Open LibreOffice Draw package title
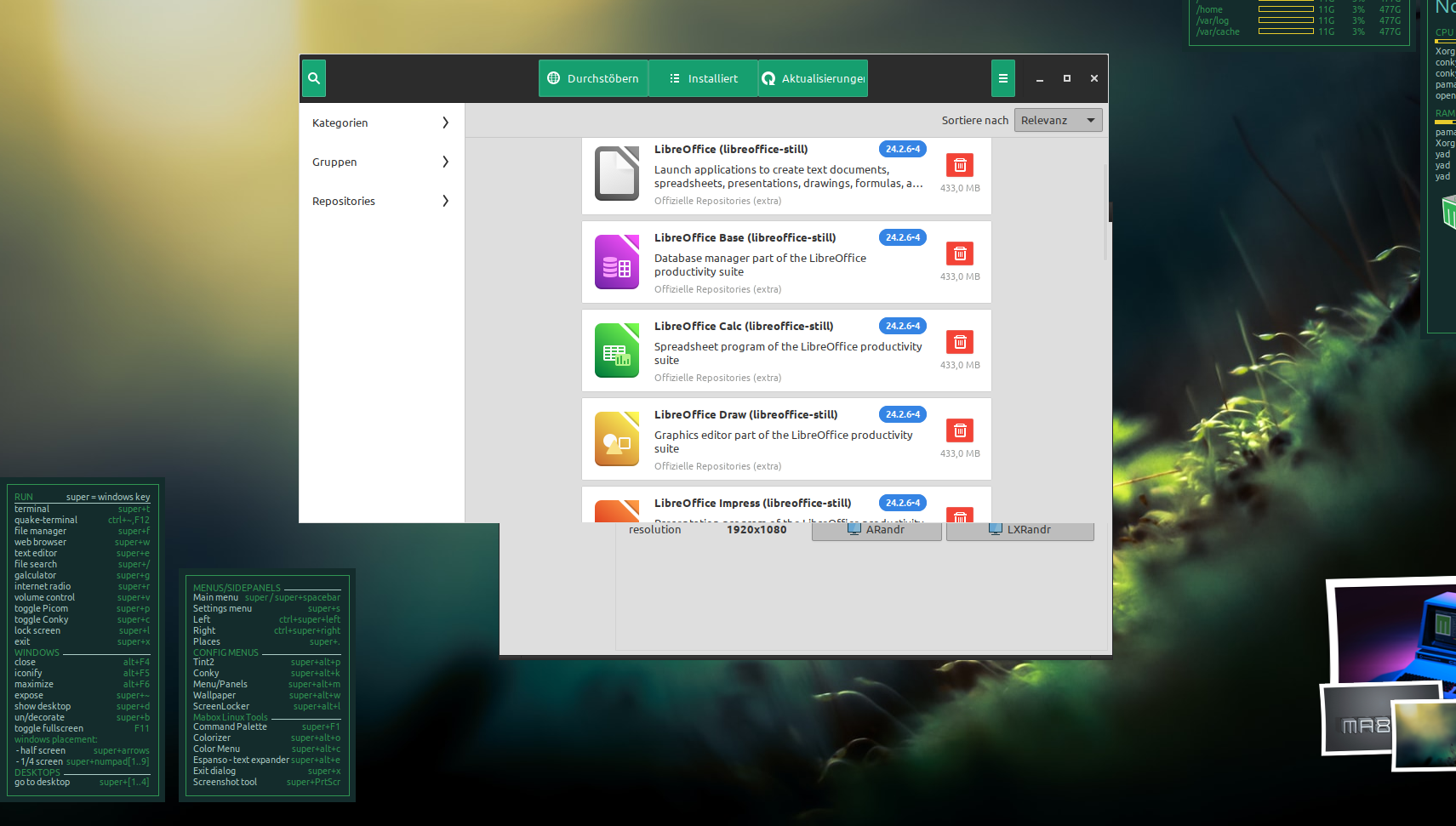 (x=745, y=414)
